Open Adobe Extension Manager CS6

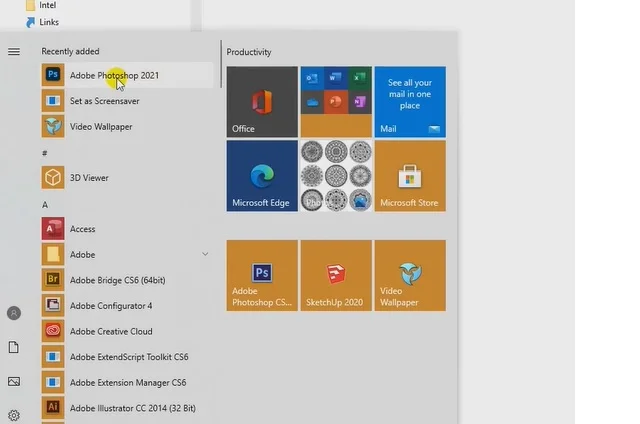pos(127,382)
